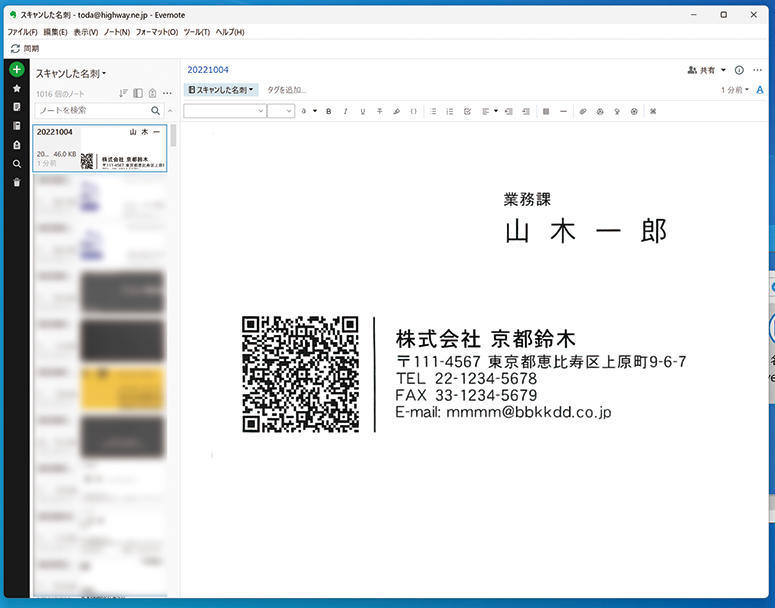Click the QR code in note image

[301, 374]
